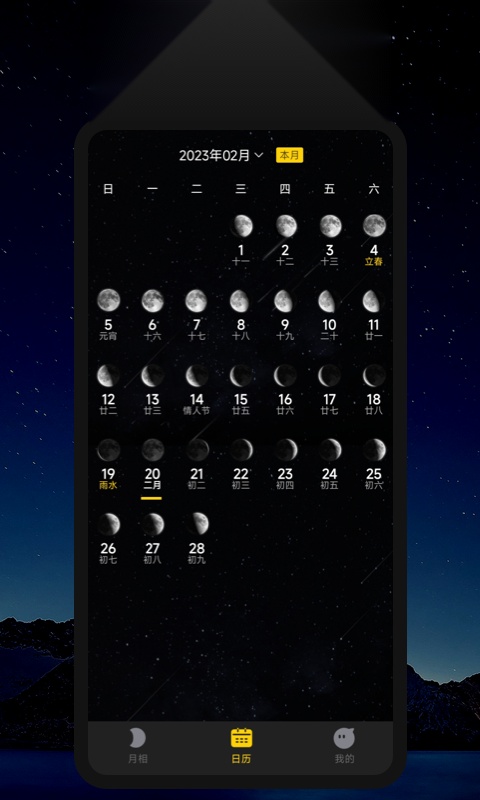Open the 2023年02月 month dropdown
This screenshot has width=480, height=800.
pos(221,156)
